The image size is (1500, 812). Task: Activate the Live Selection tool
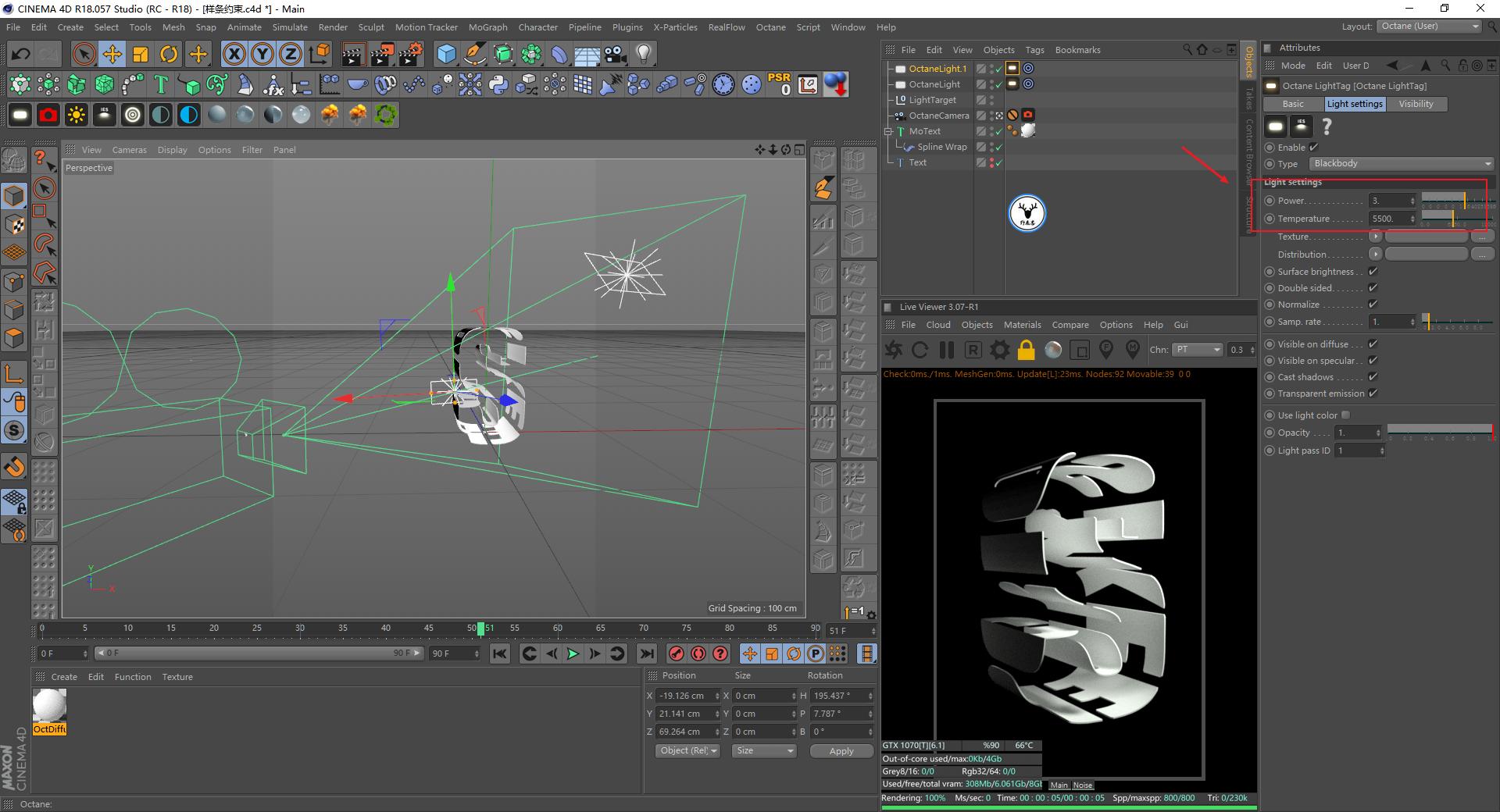83,54
